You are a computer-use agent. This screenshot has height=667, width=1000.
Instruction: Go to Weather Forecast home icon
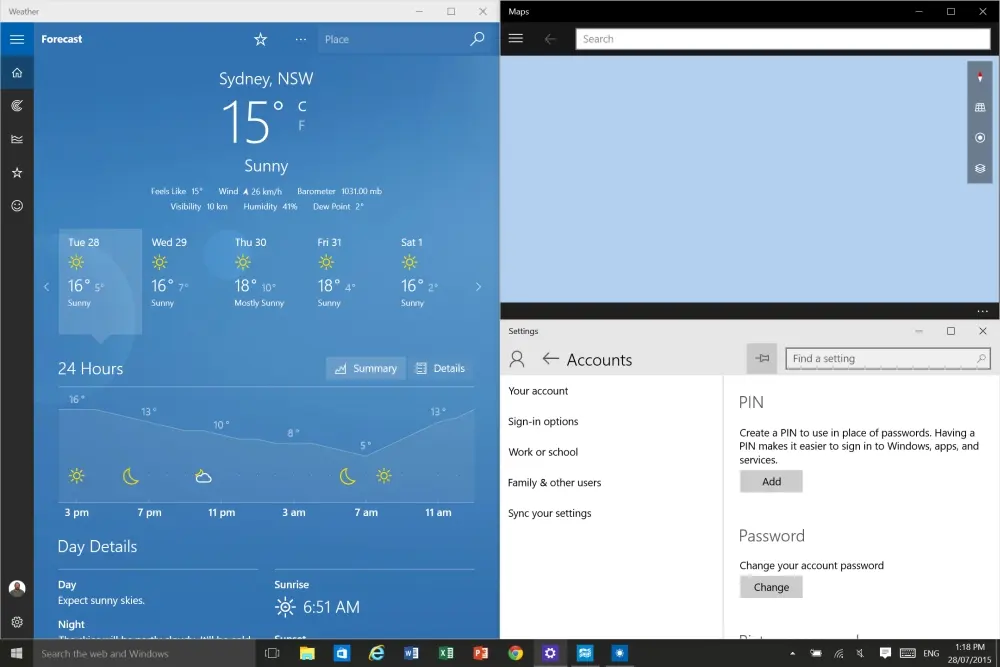pos(17,73)
